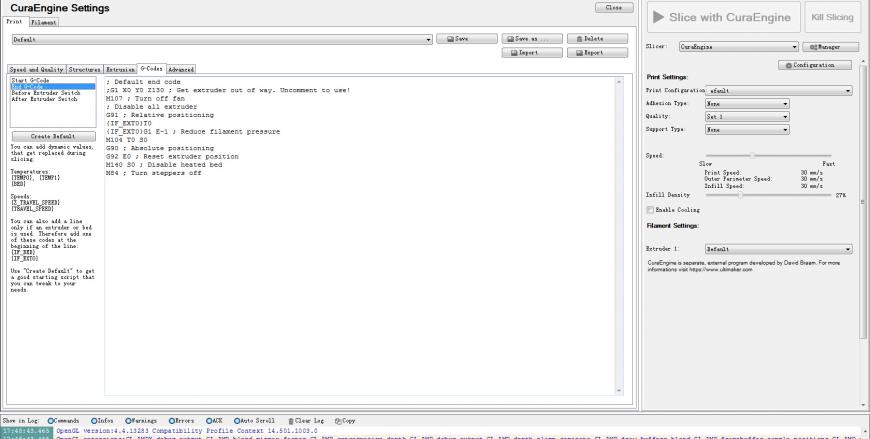Image resolution: width=870 pixels, height=439 pixels.
Task: Start slicing with the Slice with CuraEngine button
Action: click(724, 17)
